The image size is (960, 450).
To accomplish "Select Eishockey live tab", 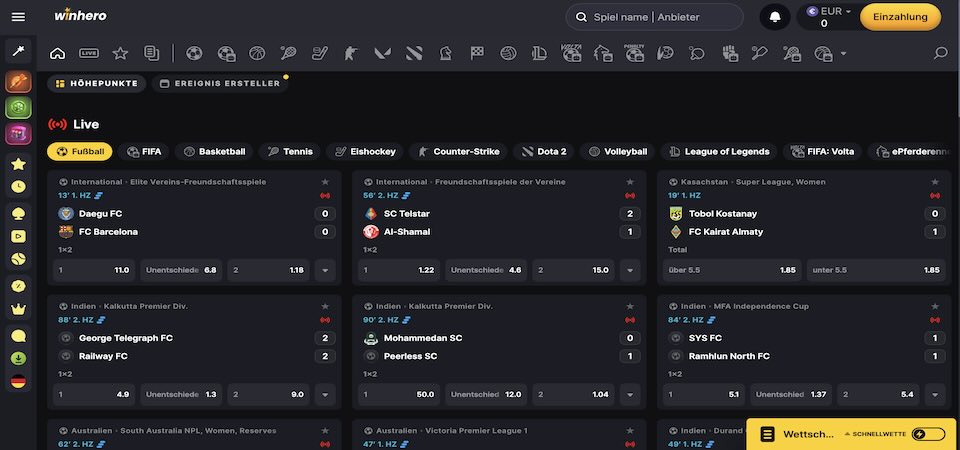I will point(365,151).
